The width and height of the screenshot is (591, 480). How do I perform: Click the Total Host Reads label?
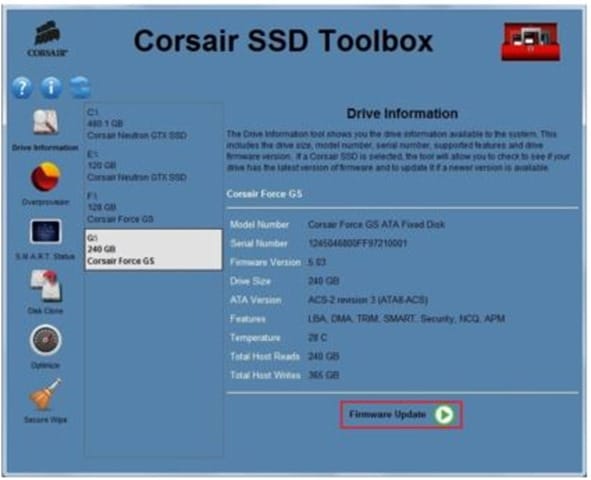pyautogui.click(x=265, y=356)
